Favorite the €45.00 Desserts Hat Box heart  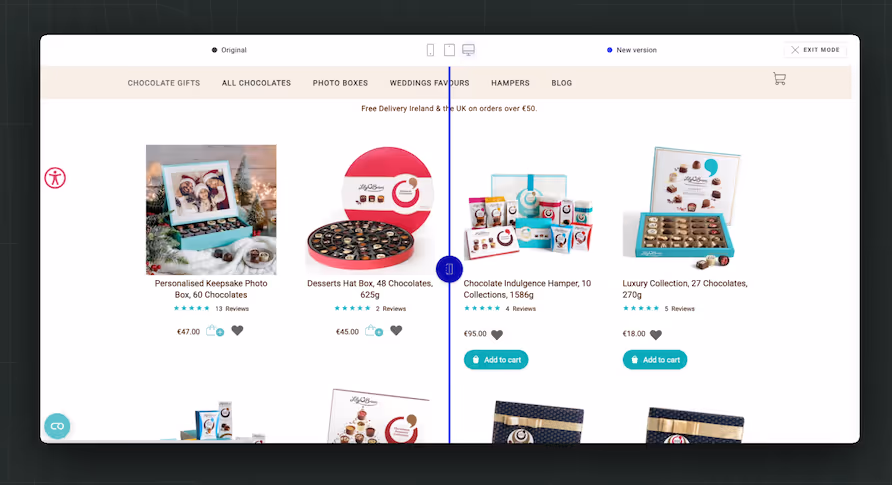[397, 330]
